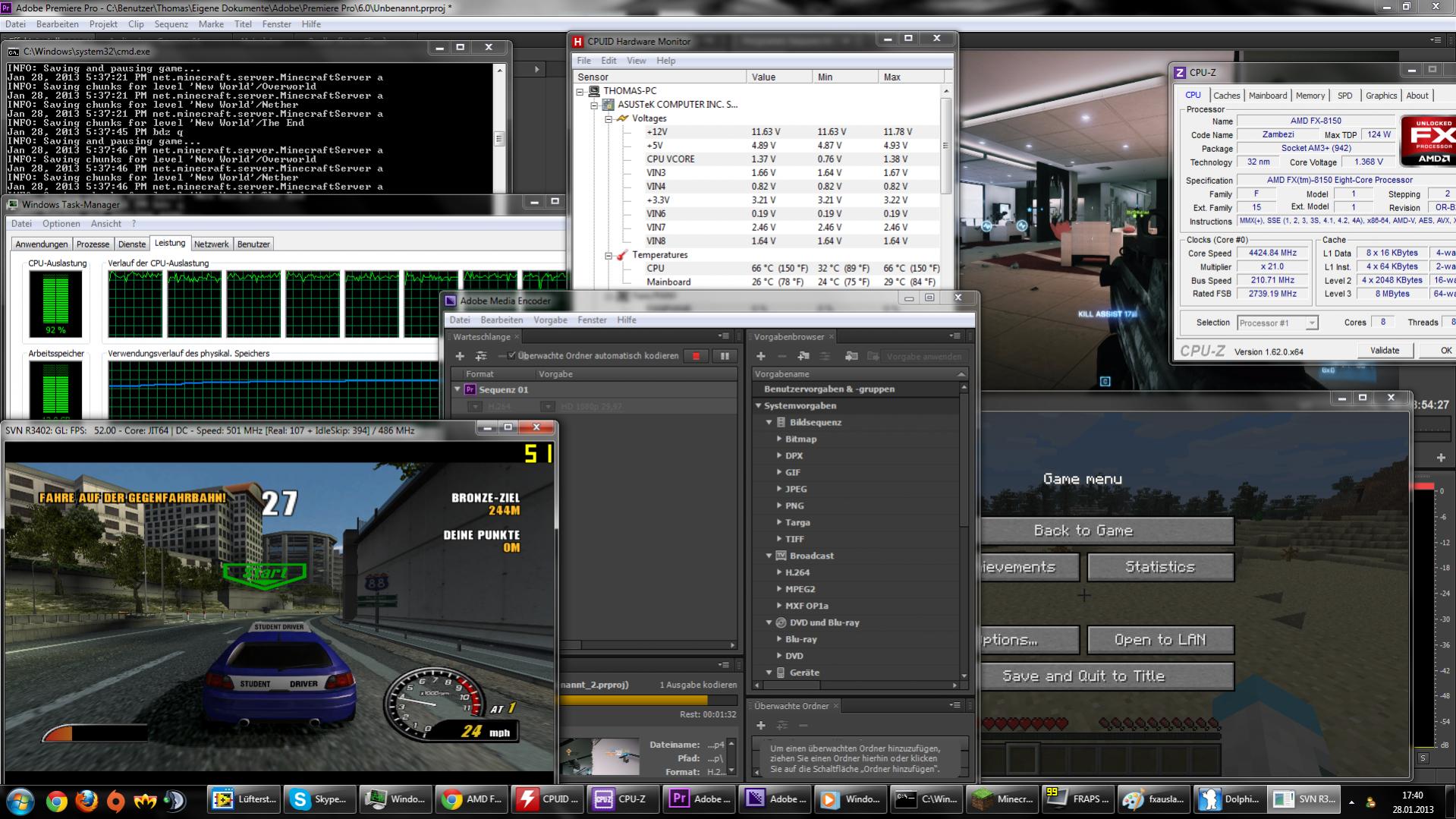Open View menu in CPUID Hardware Monitor
The height and width of the screenshot is (819, 1456).
pos(637,61)
